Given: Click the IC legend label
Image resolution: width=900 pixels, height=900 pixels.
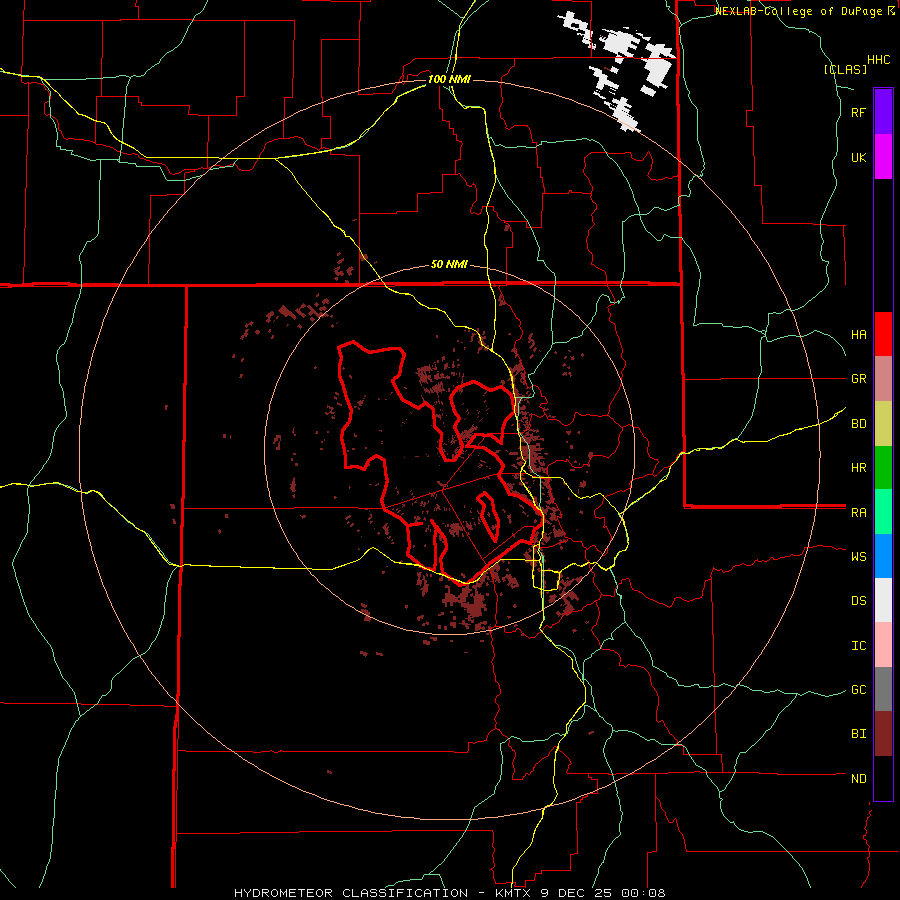Looking at the screenshot, I should [x=858, y=646].
